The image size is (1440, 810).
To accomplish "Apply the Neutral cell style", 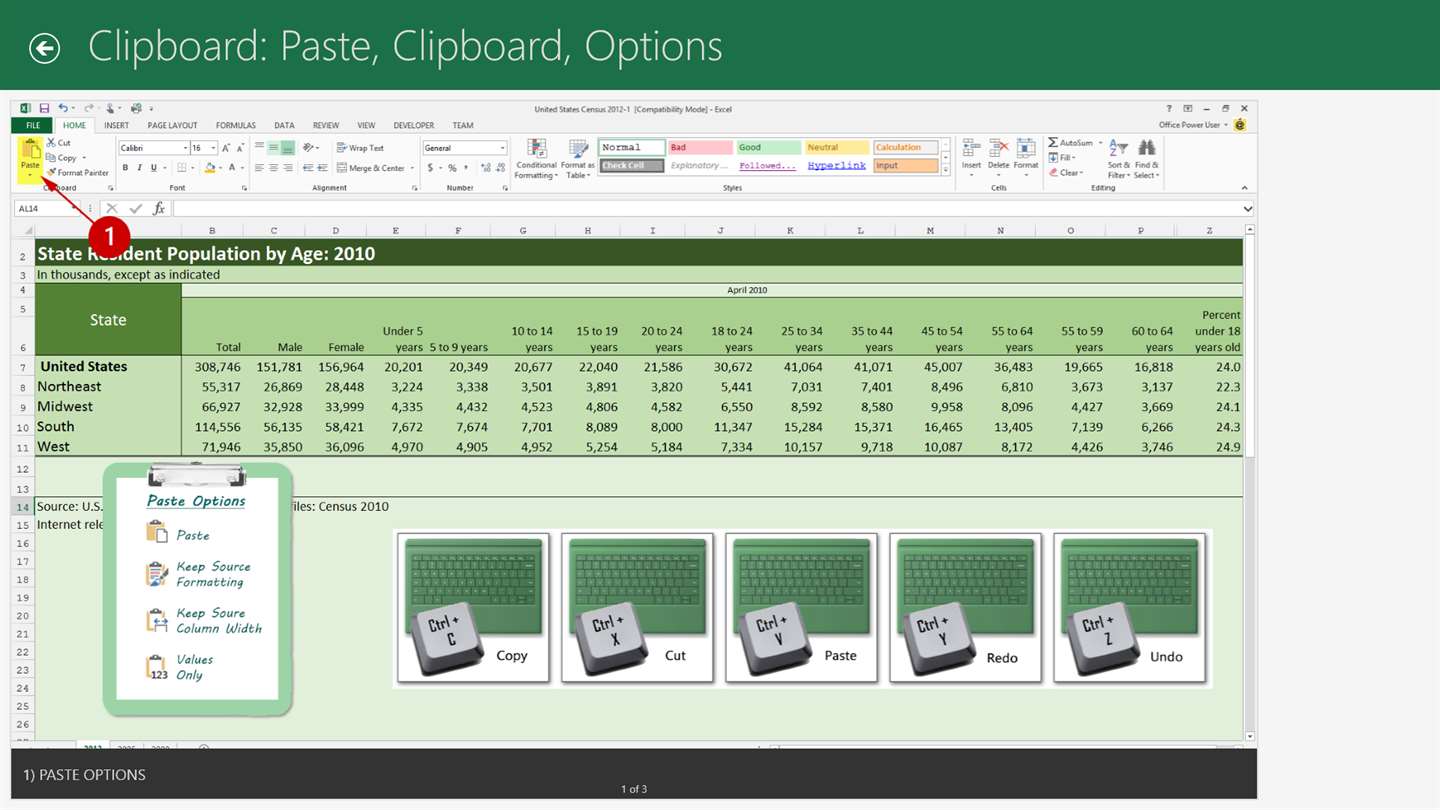I will (x=837, y=147).
